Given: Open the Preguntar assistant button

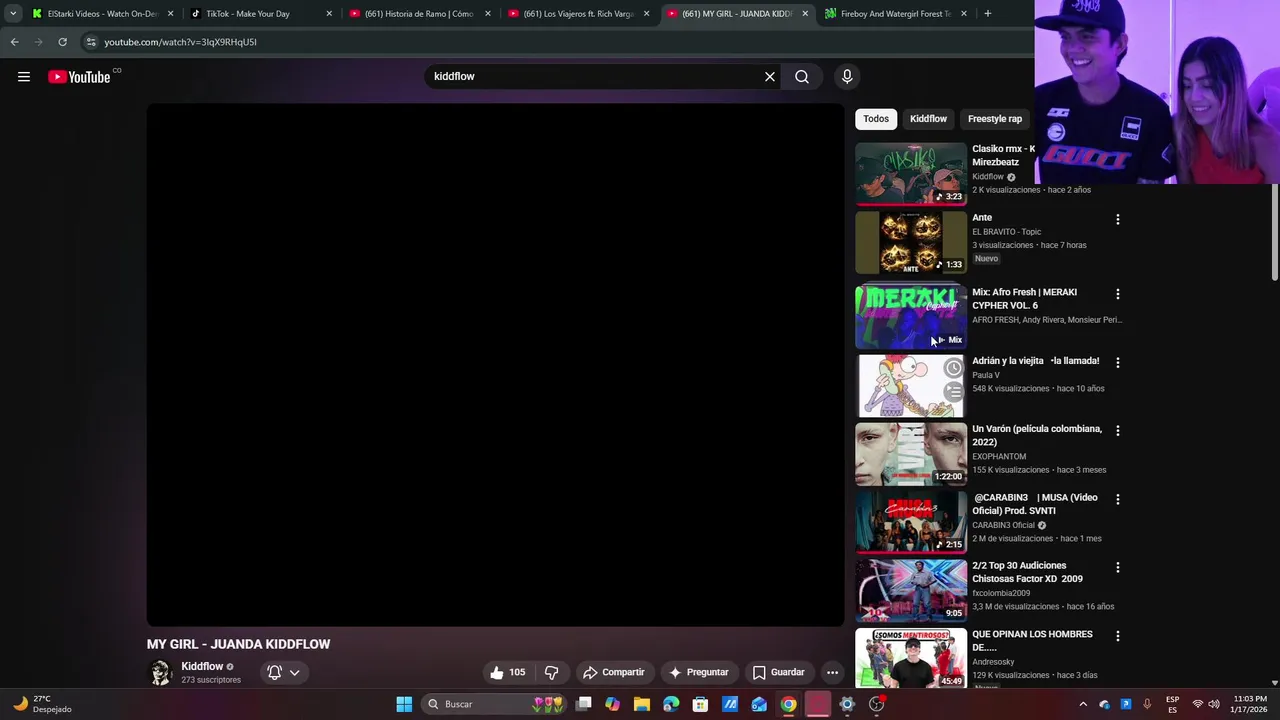Looking at the screenshot, I should [698, 672].
